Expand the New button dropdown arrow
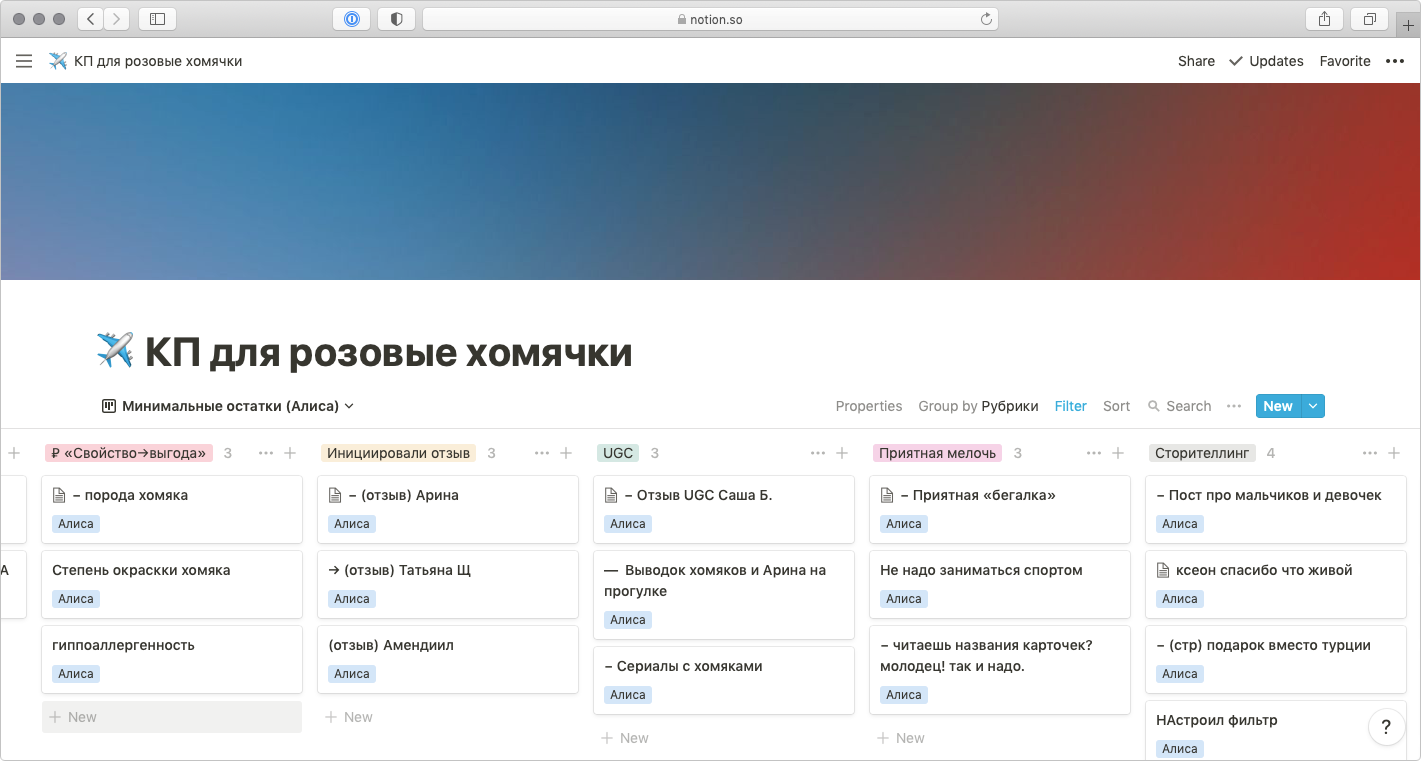1421x761 pixels. tap(1314, 406)
